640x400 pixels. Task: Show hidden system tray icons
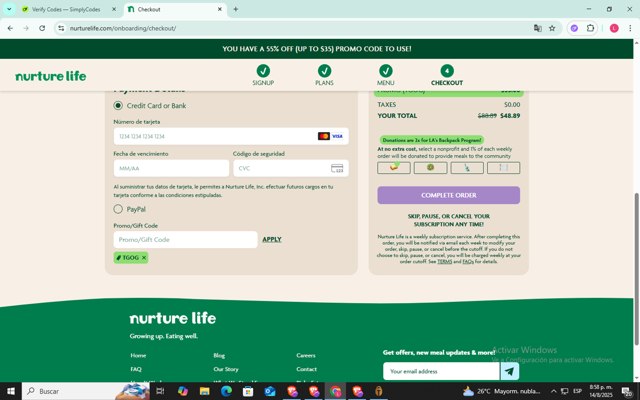coord(553,391)
